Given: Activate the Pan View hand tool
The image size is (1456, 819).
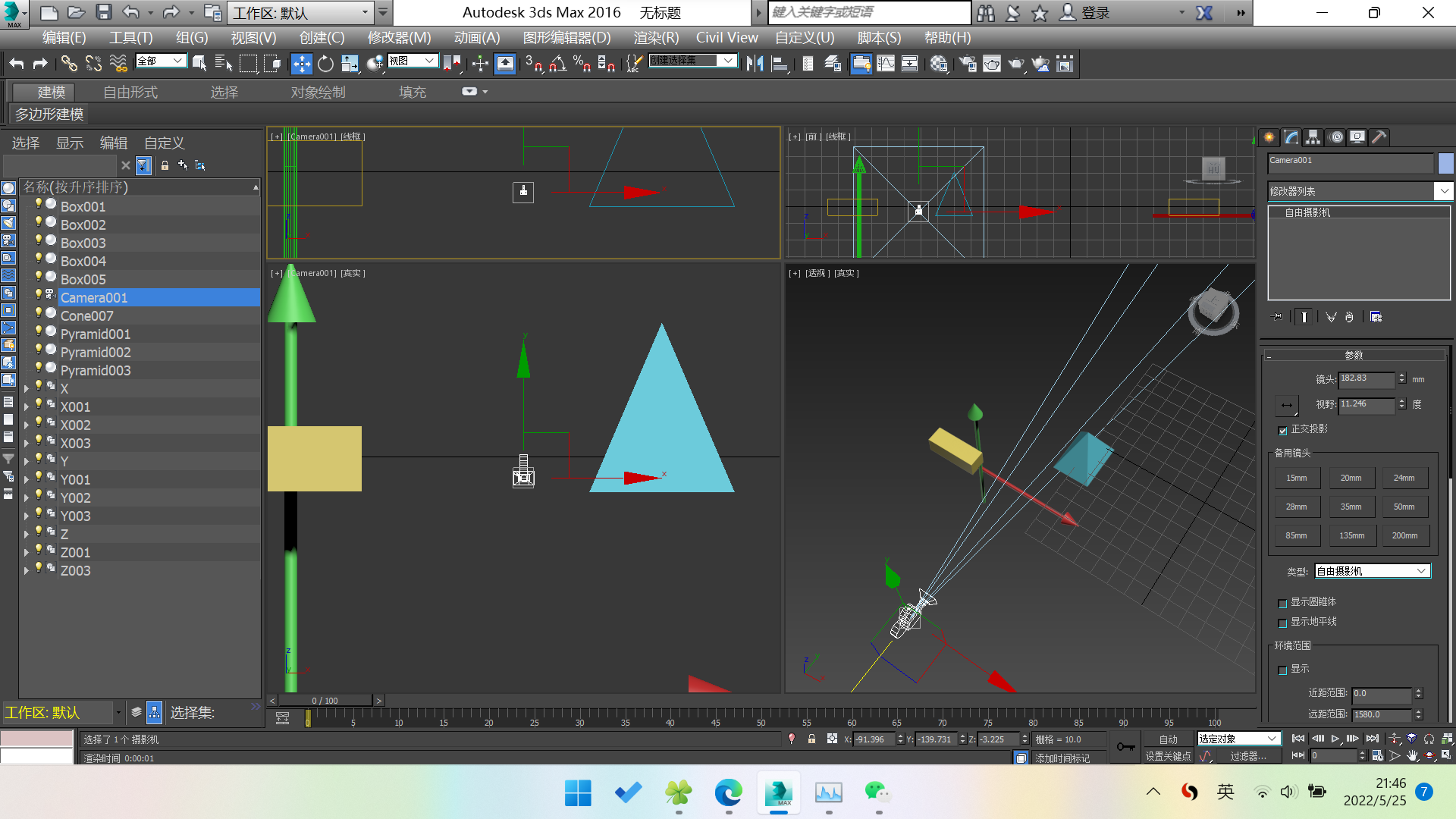Looking at the screenshot, I should click(1413, 755).
